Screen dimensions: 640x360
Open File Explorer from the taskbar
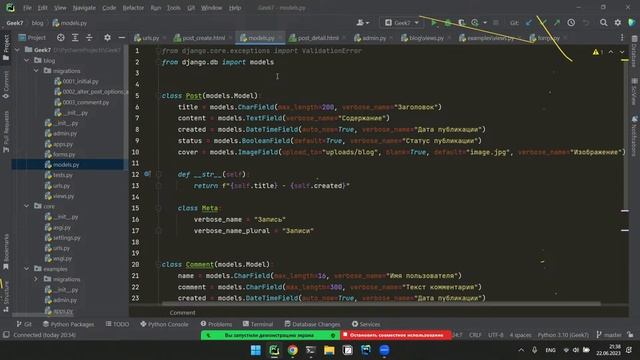[x=329, y=350]
